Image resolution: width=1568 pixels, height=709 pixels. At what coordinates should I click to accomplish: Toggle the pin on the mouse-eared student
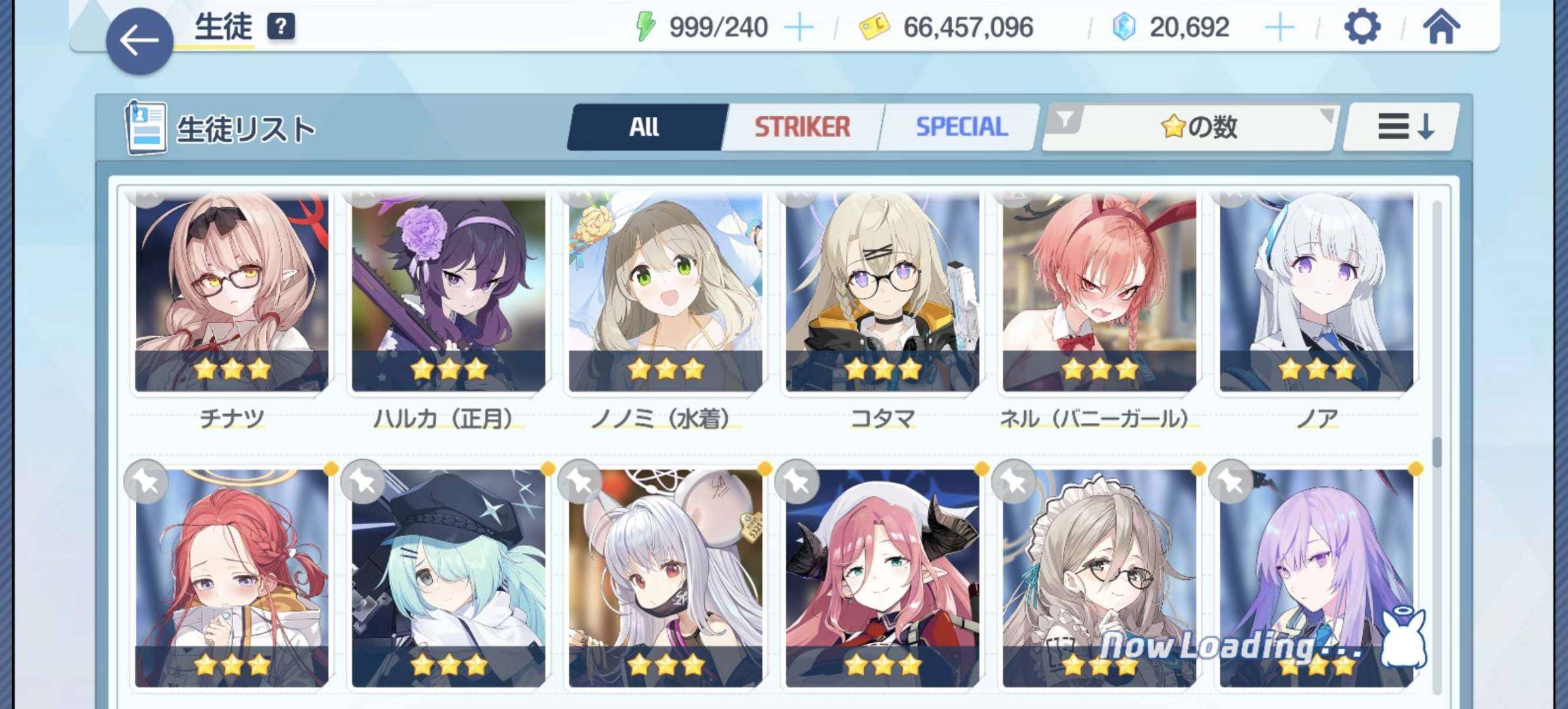580,483
